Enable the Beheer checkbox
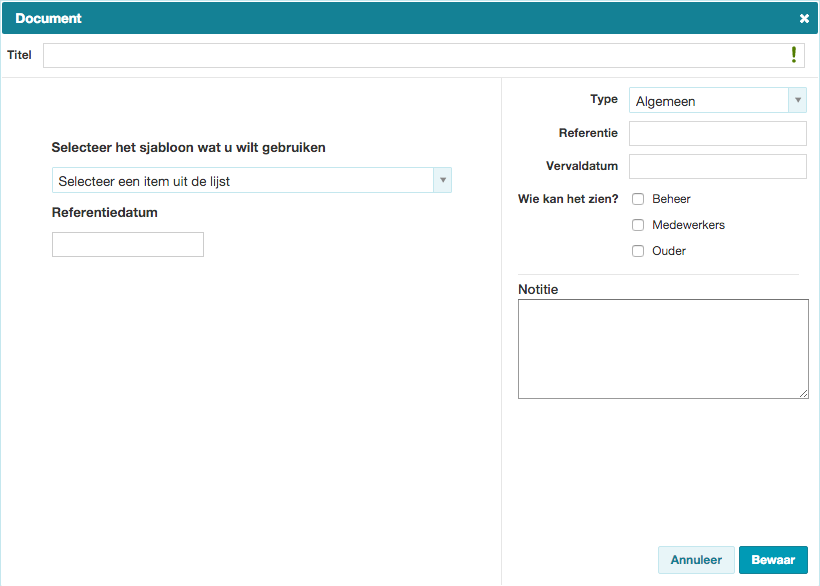820x586 pixels. click(637, 199)
